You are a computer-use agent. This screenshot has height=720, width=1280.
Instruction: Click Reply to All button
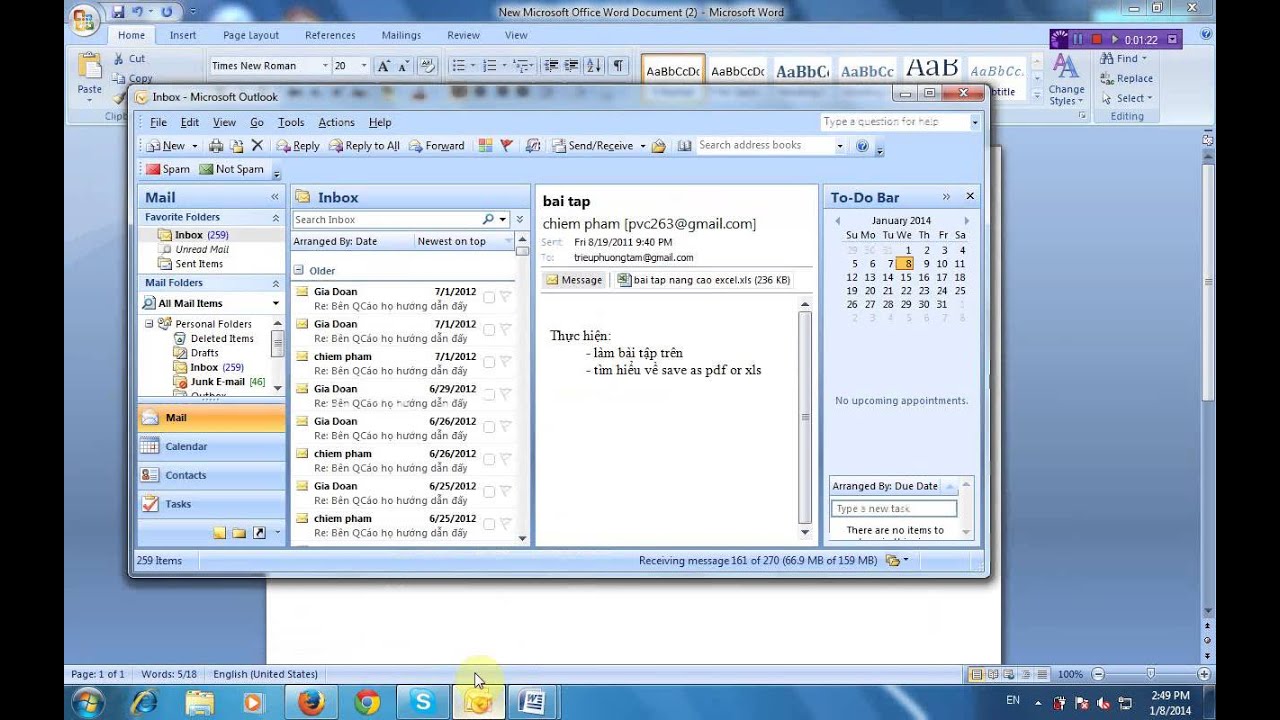(364, 146)
